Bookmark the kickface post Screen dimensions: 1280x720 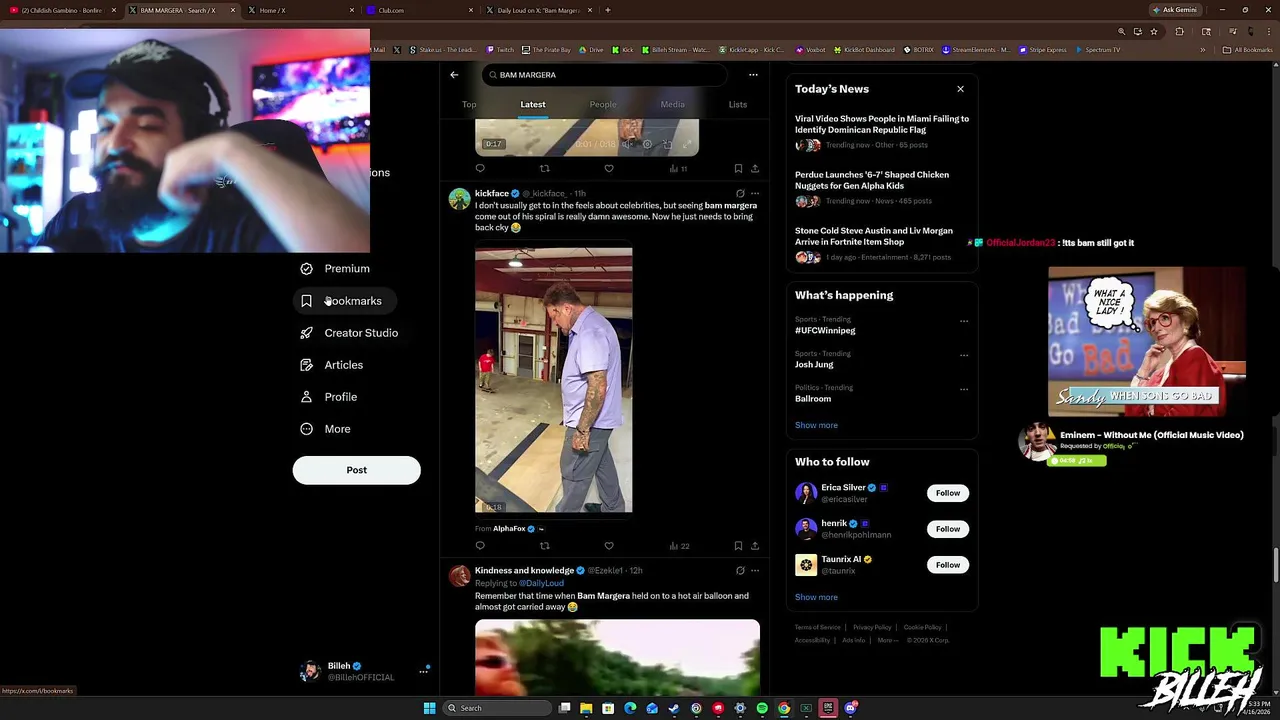(x=738, y=546)
